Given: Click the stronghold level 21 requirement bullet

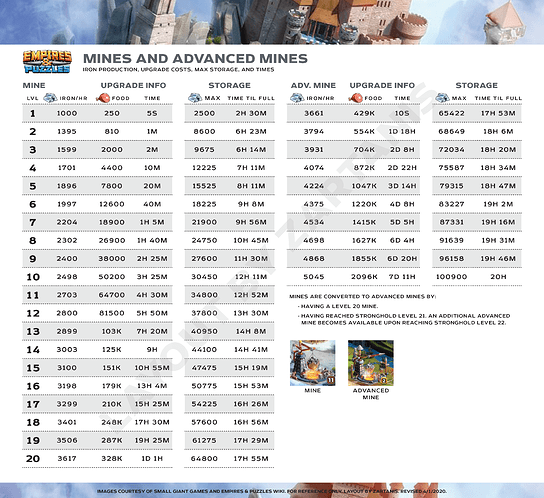Looking at the screenshot, I should [x=404, y=319].
